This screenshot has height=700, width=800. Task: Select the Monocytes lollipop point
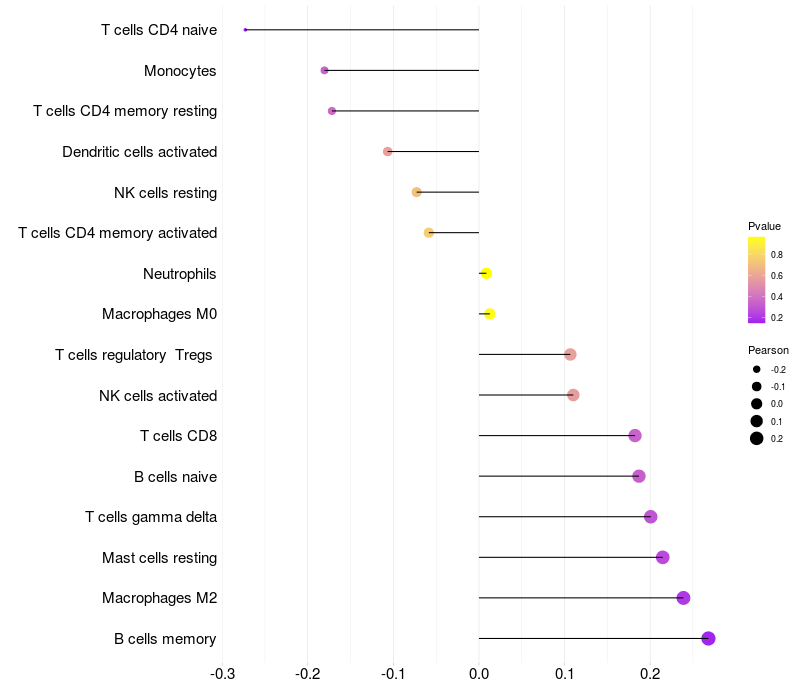(324, 70)
